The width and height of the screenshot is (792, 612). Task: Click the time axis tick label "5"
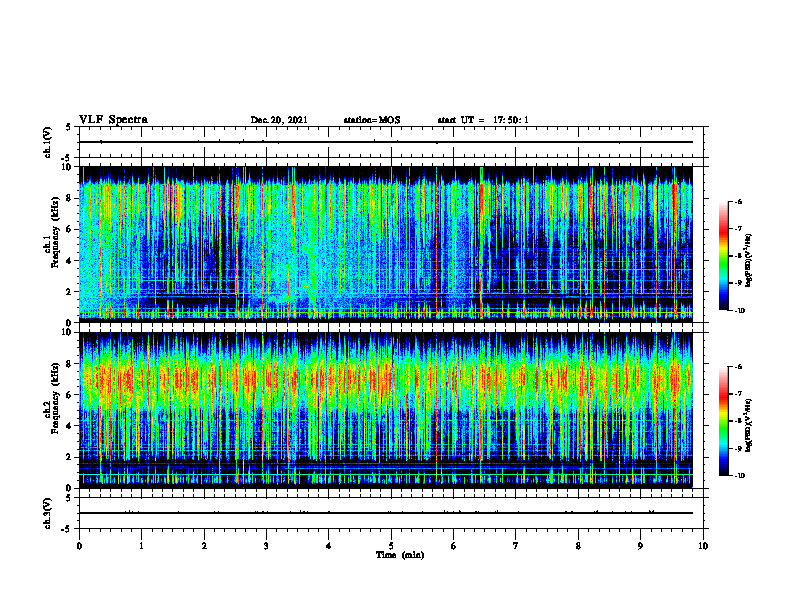391,546
